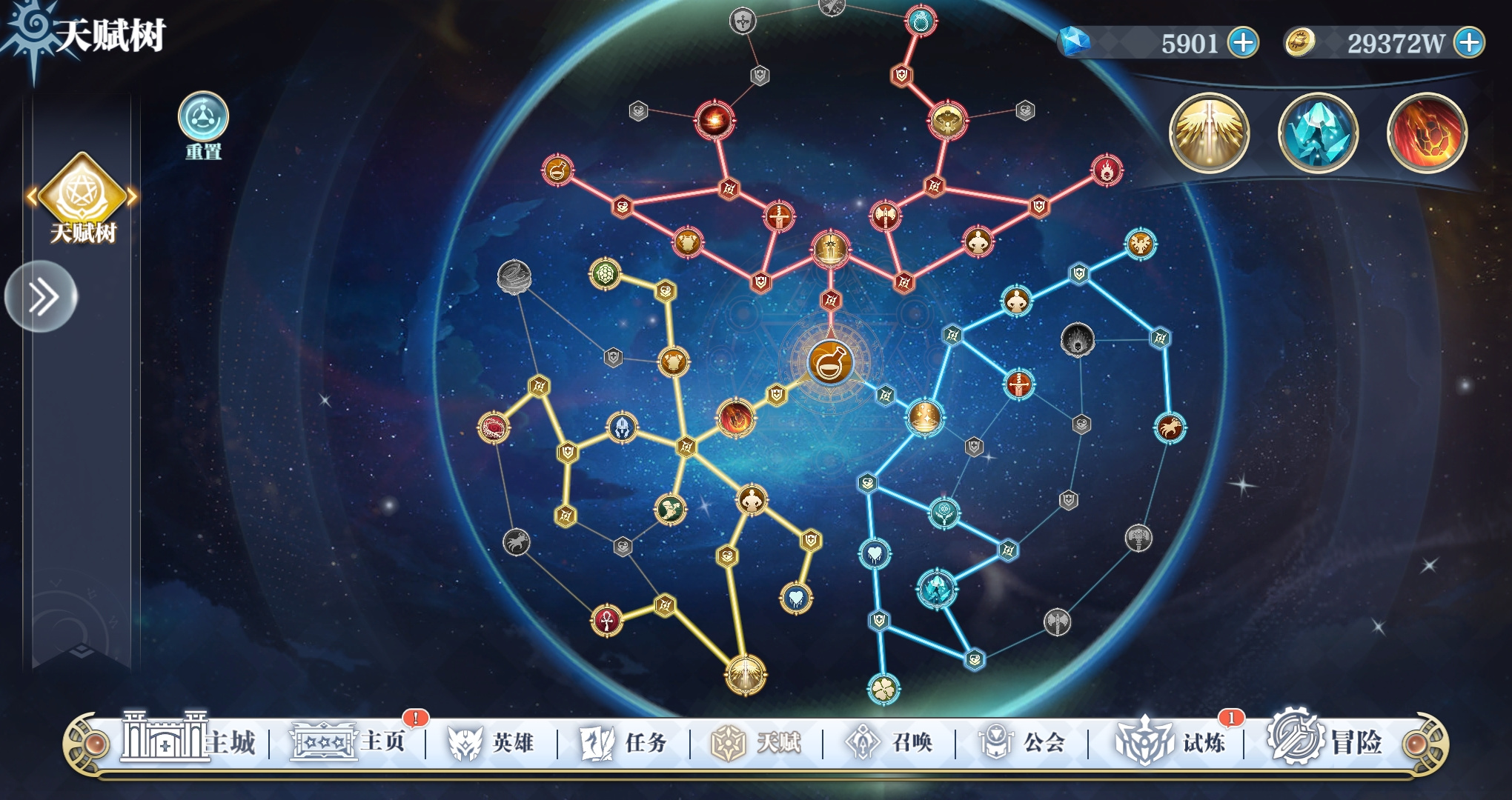This screenshot has height=800, width=1512.
Task: Open the 英雄 heroes menu
Action: tap(491, 741)
